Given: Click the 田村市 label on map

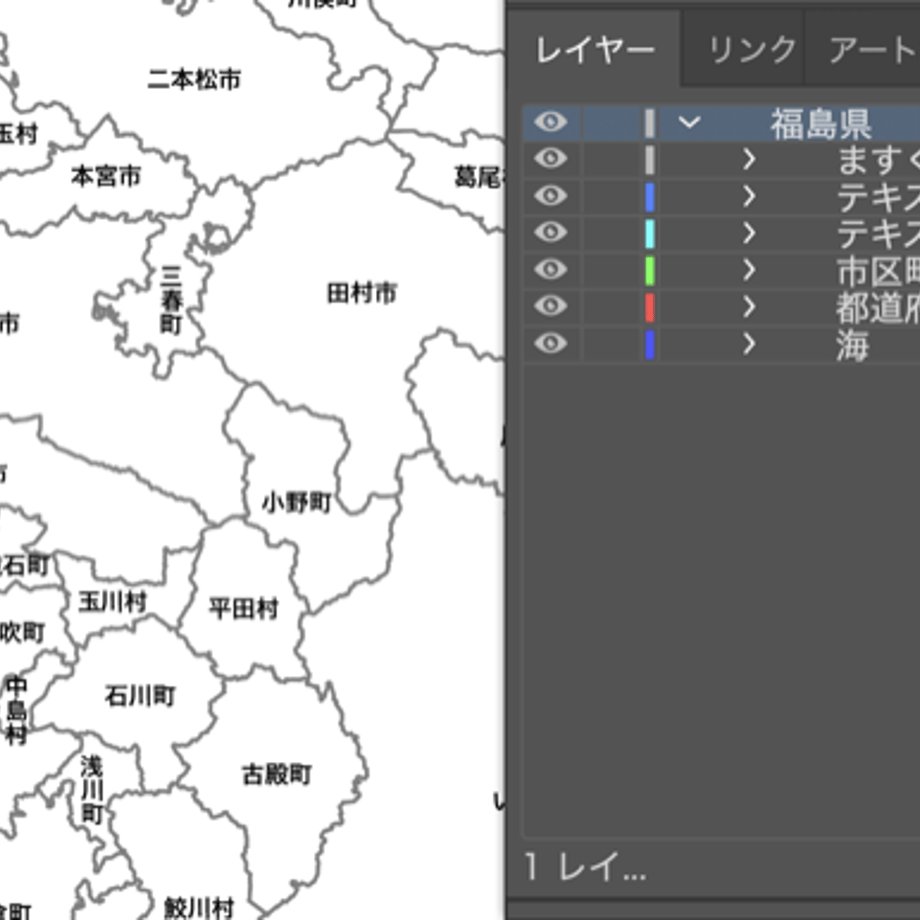Looking at the screenshot, I should 362,293.
